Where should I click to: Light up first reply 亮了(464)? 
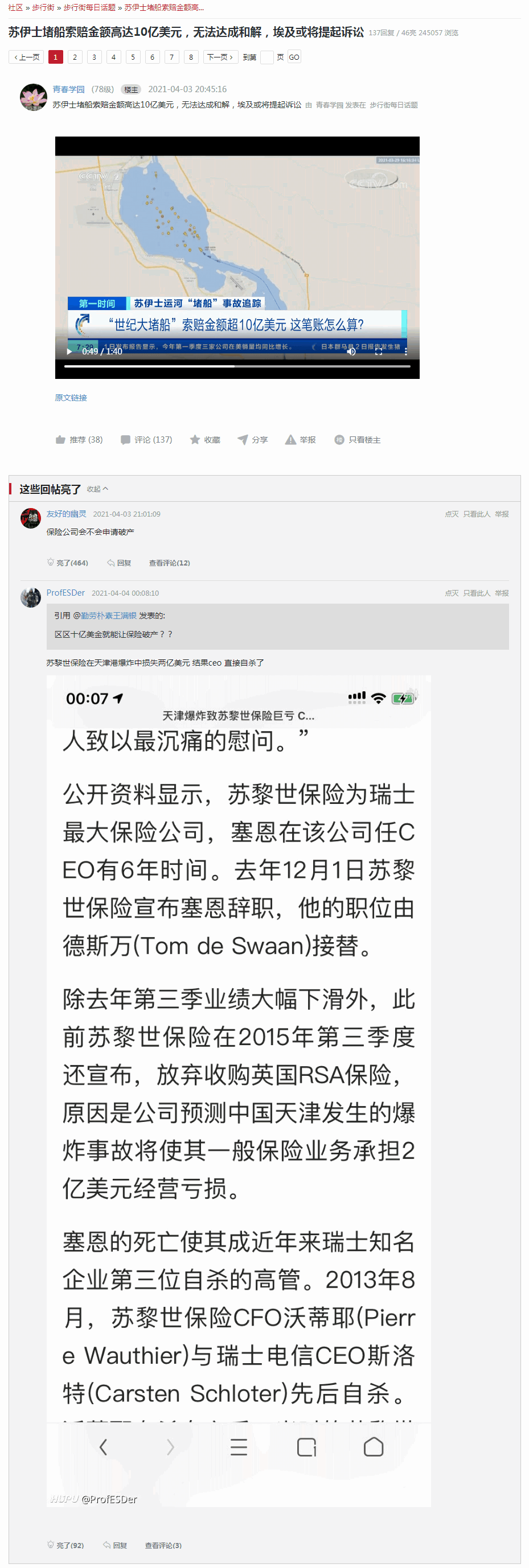coord(68,564)
